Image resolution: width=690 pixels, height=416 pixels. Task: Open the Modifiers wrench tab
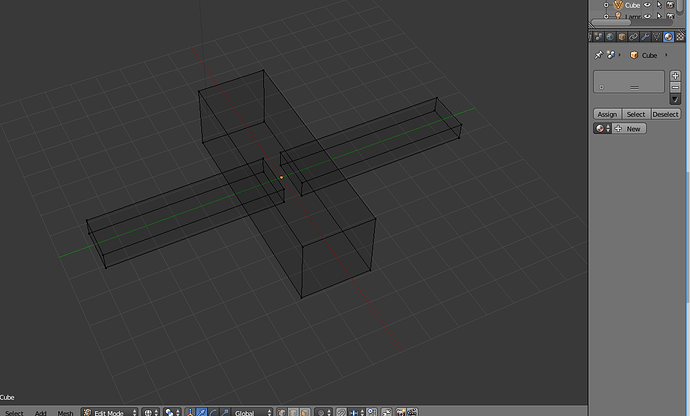pos(645,37)
